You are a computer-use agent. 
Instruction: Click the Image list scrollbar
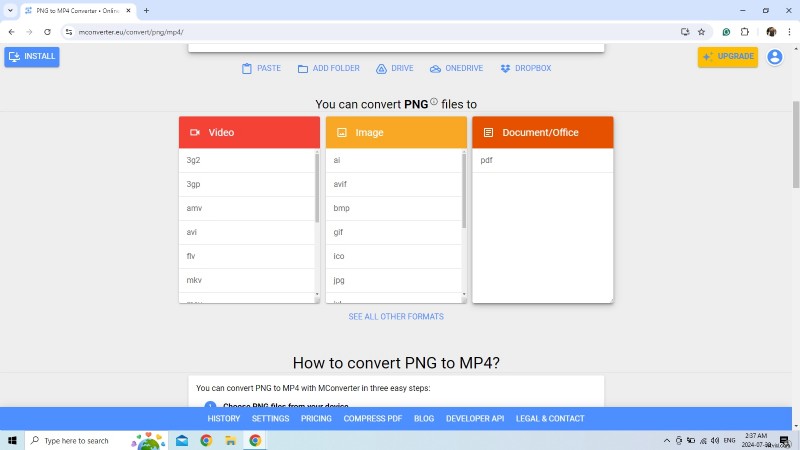point(464,190)
